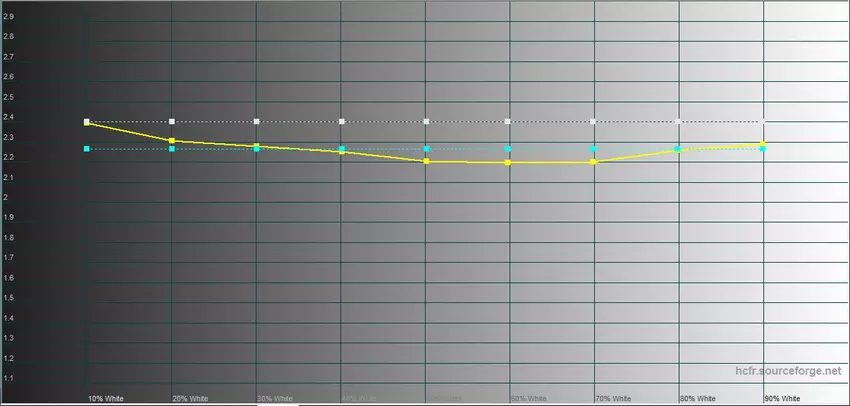Select the white marker at 50% White
This screenshot has width=850, height=406.
coord(426,122)
